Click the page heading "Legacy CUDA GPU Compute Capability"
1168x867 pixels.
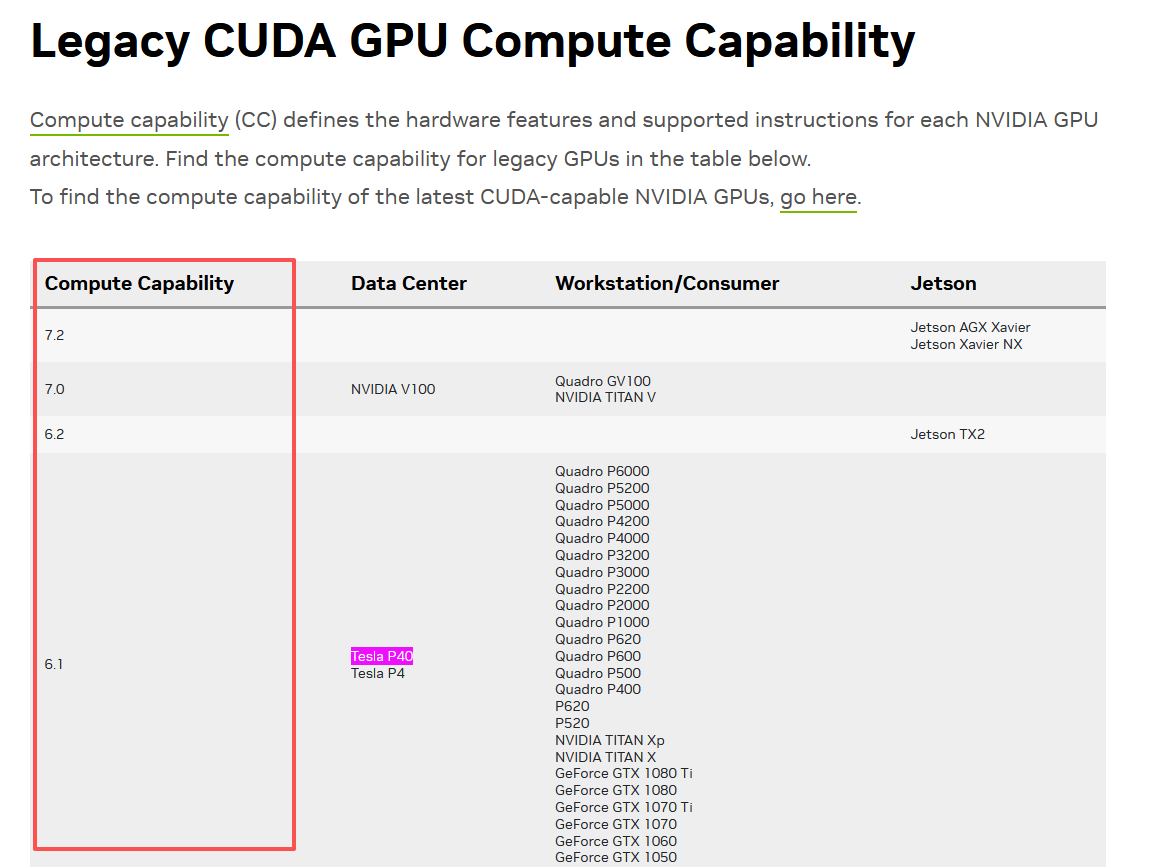(472, 41)
